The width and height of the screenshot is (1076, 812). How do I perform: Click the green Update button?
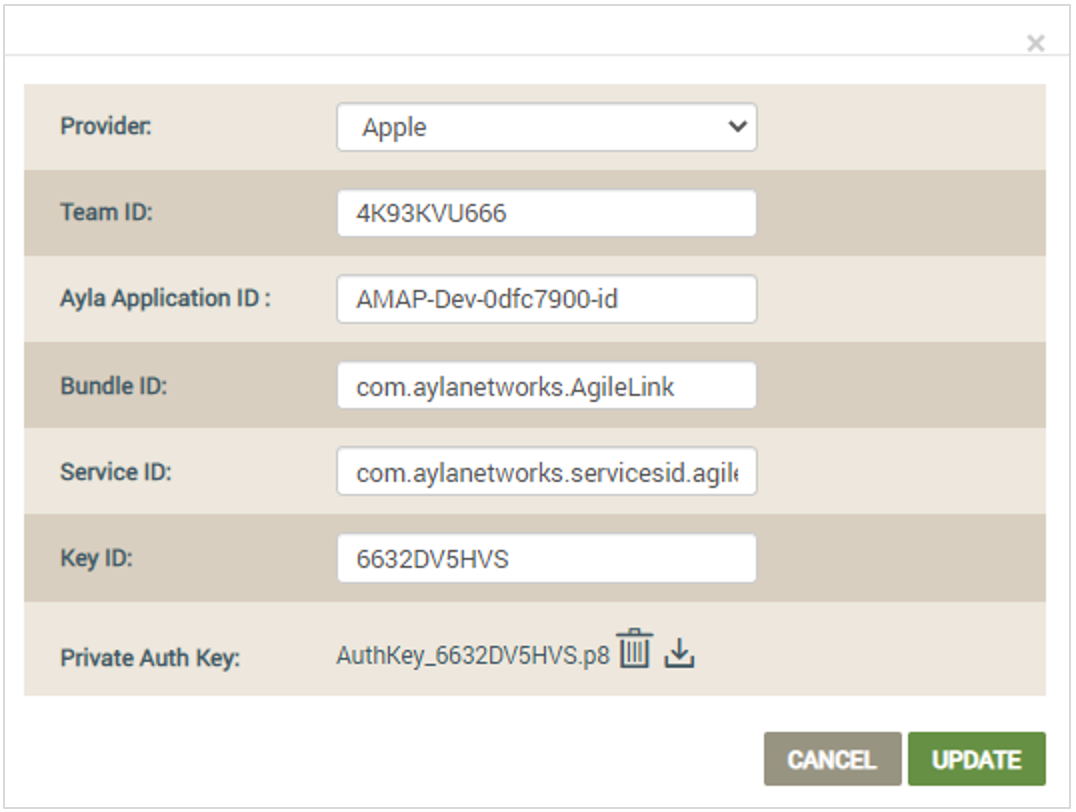pos(976,760)
